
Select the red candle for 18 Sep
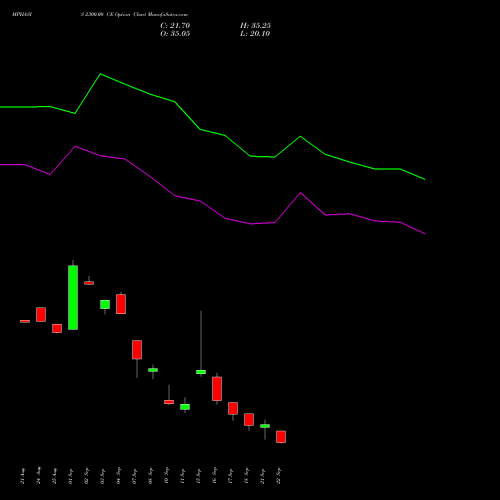(x=249, y=419)
